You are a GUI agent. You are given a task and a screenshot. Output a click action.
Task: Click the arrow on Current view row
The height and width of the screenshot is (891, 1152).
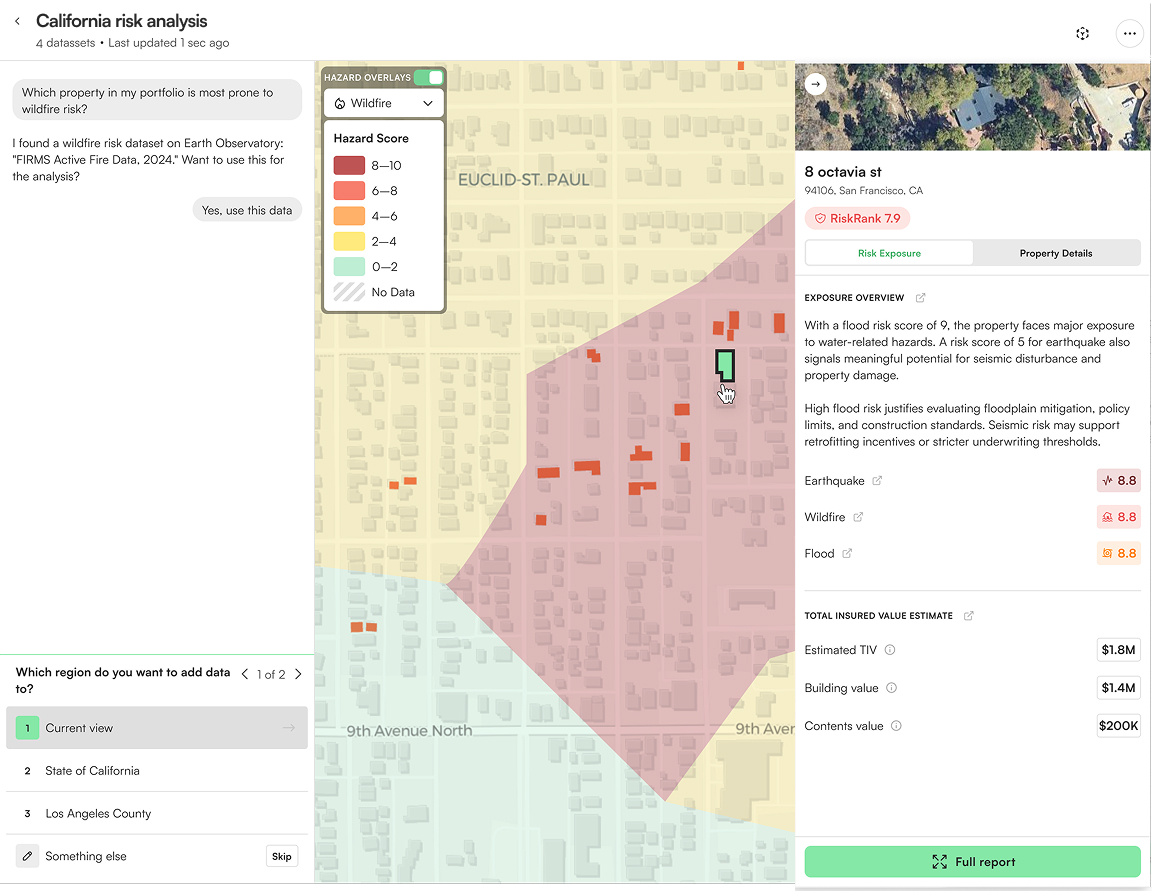(x=289, y=728)
